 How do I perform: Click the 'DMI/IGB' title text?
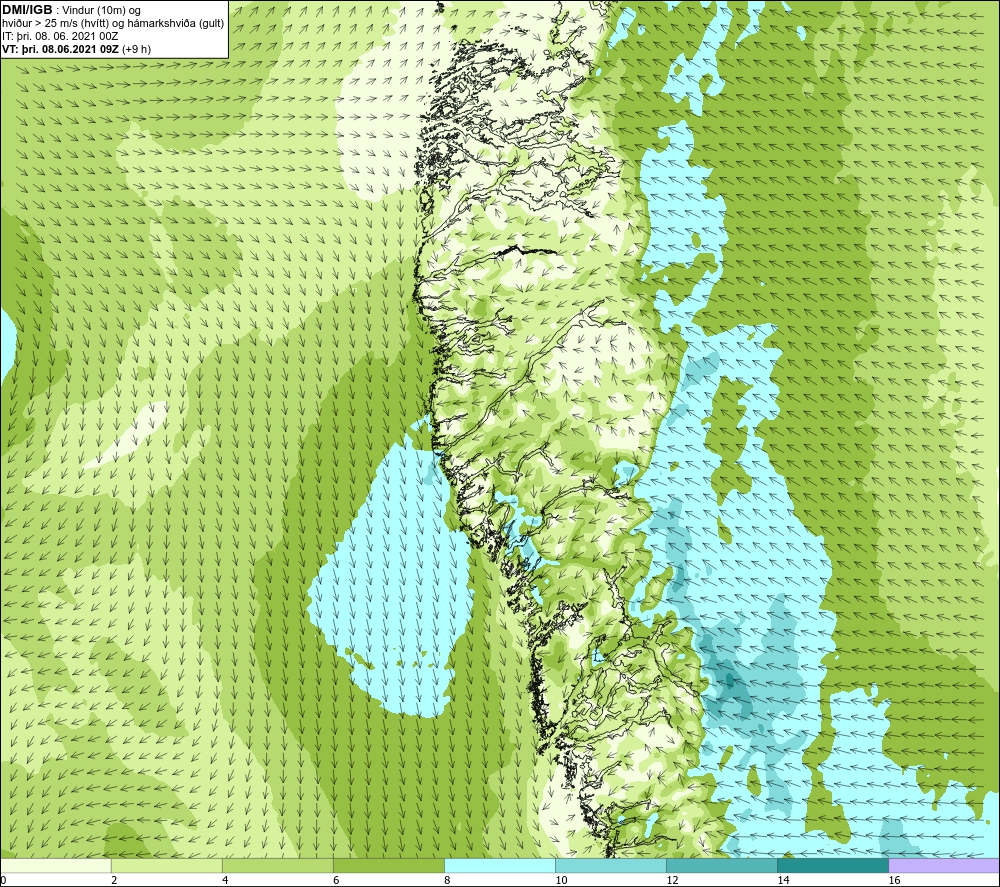[27, 10]
